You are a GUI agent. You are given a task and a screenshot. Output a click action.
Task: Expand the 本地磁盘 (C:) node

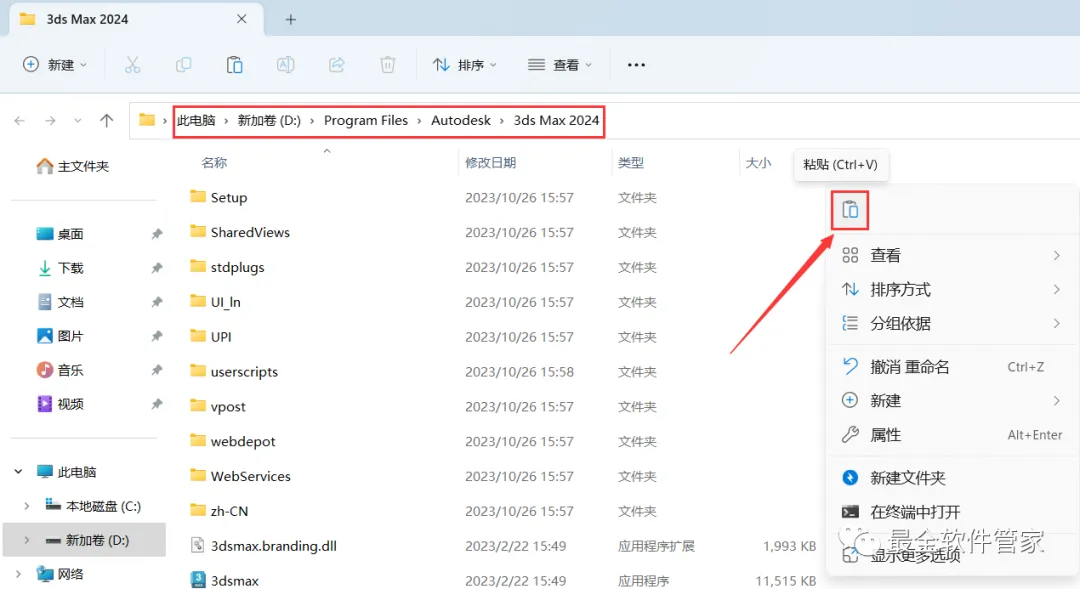27,506
